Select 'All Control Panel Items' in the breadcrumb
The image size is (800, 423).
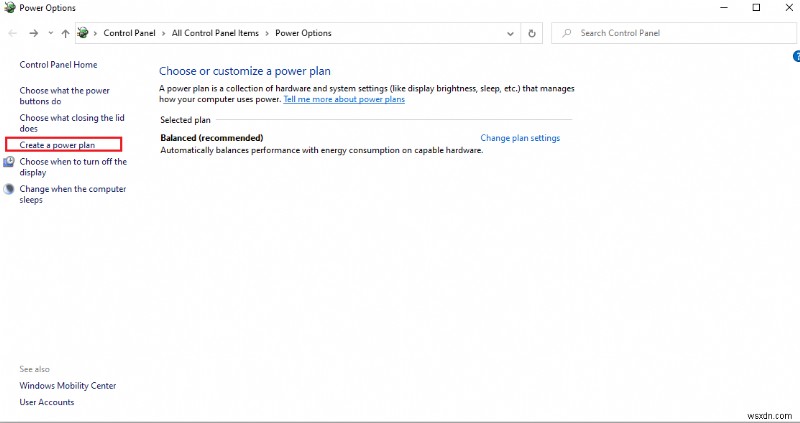click(x=214, y=33)
